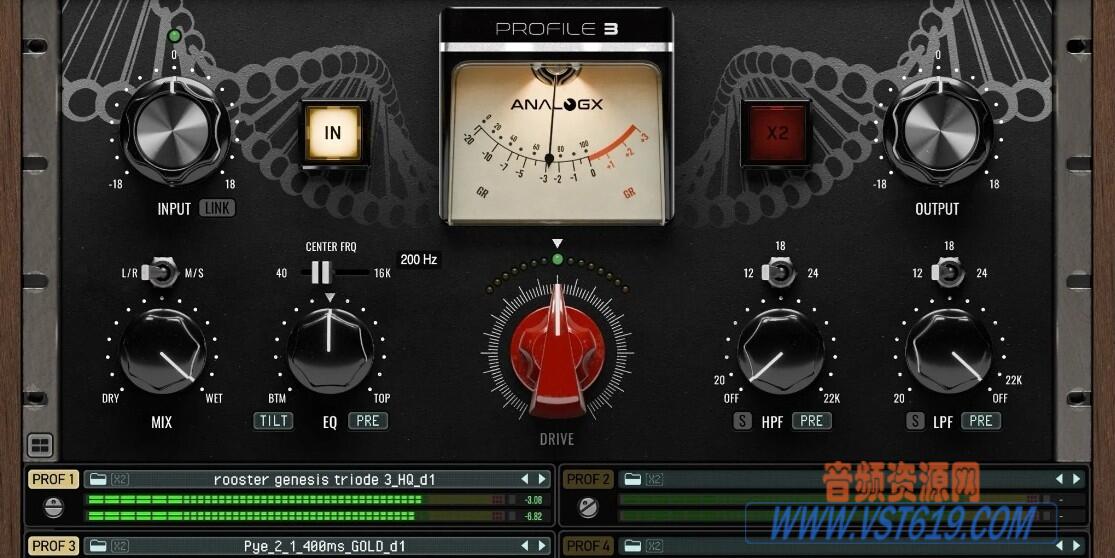Click profile name rooster genesis triode 3_HQ_d1
The height and width of the screenshot is (558, 1115).
click(x=324, y=480)
